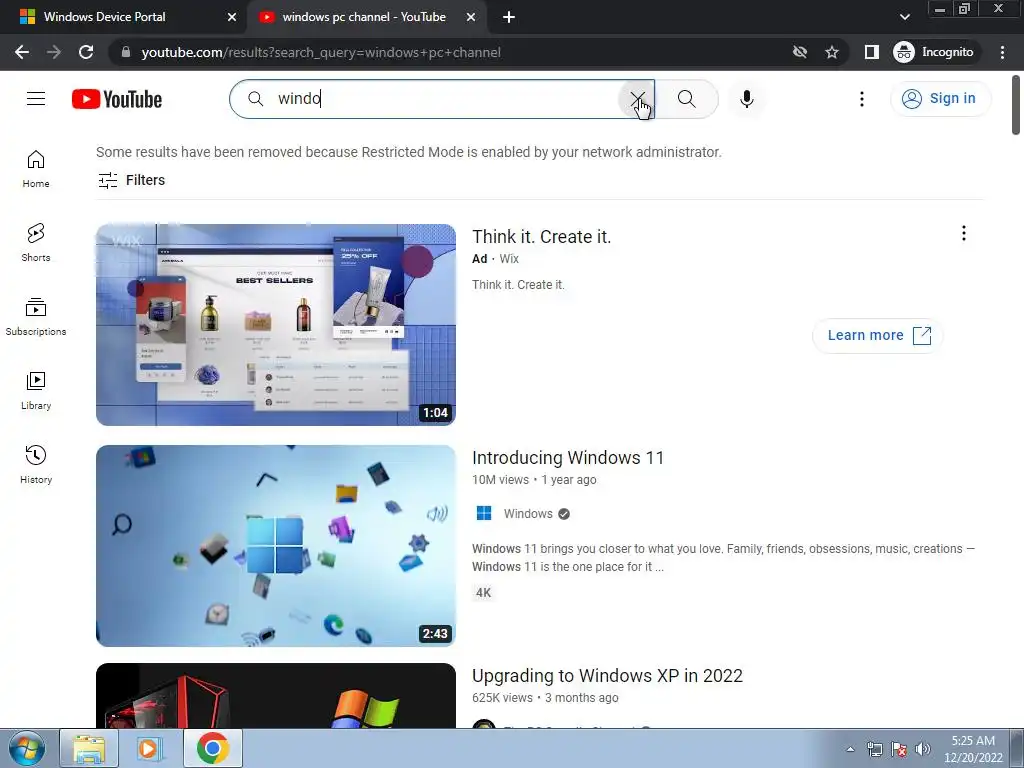Open Subscriptions in the sidebar
The height and width of the screenshot is (768, 1024).
36,317
